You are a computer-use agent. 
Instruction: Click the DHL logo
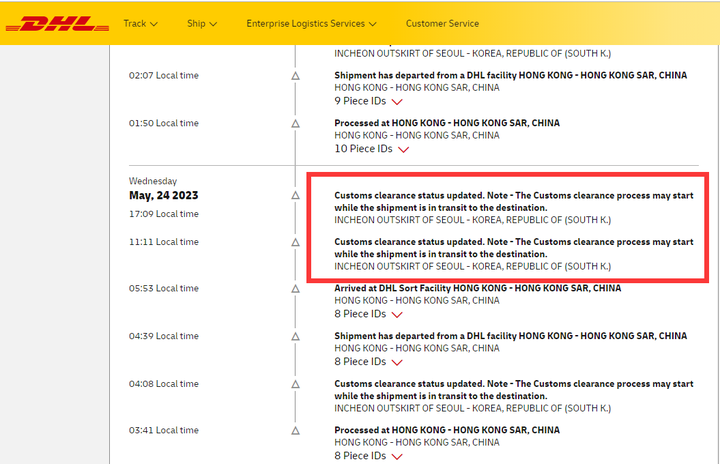pyautogui.click(x=57, y=24)
